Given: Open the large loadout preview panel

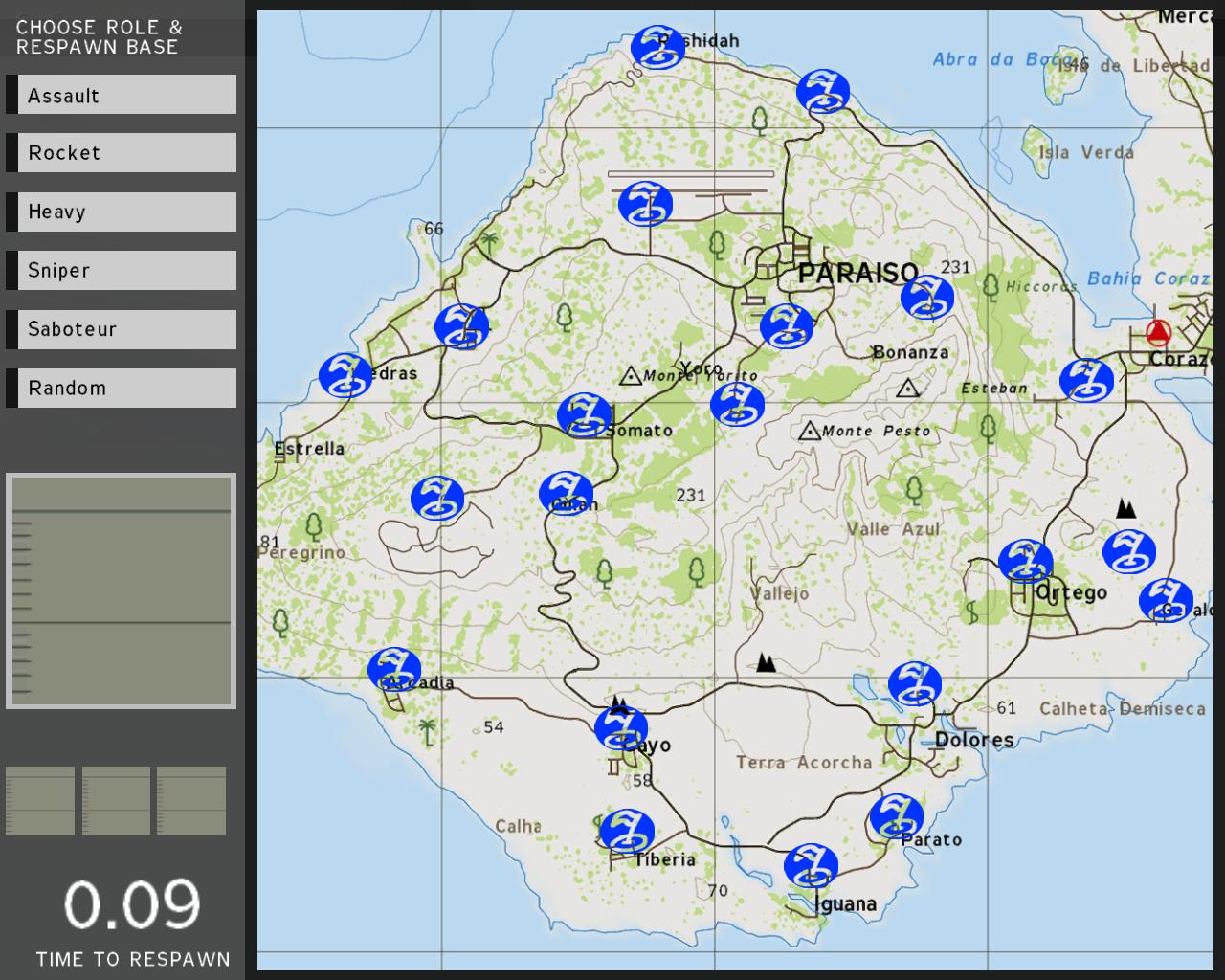Looking at the screenshot, I should (121, 591).
